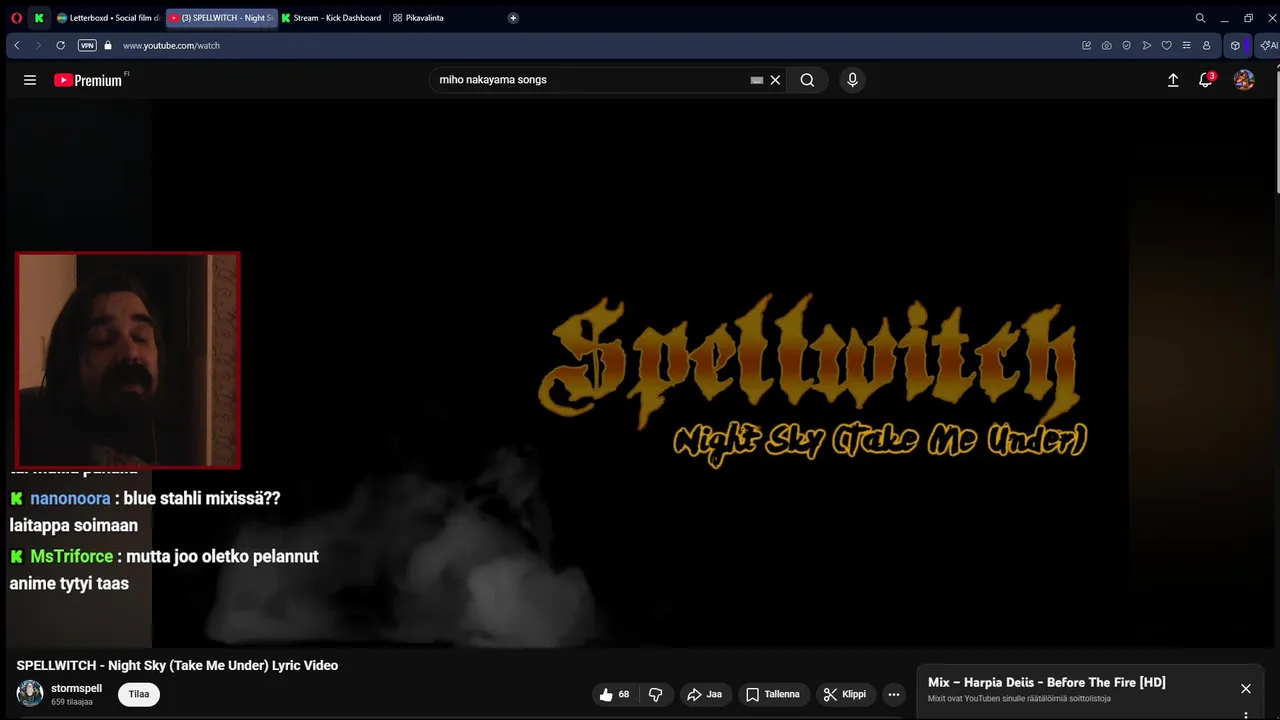1280x720 pixels.
Task: Open the stormspell channel name link
Action: pyautogui.click(x=77, y=688)
